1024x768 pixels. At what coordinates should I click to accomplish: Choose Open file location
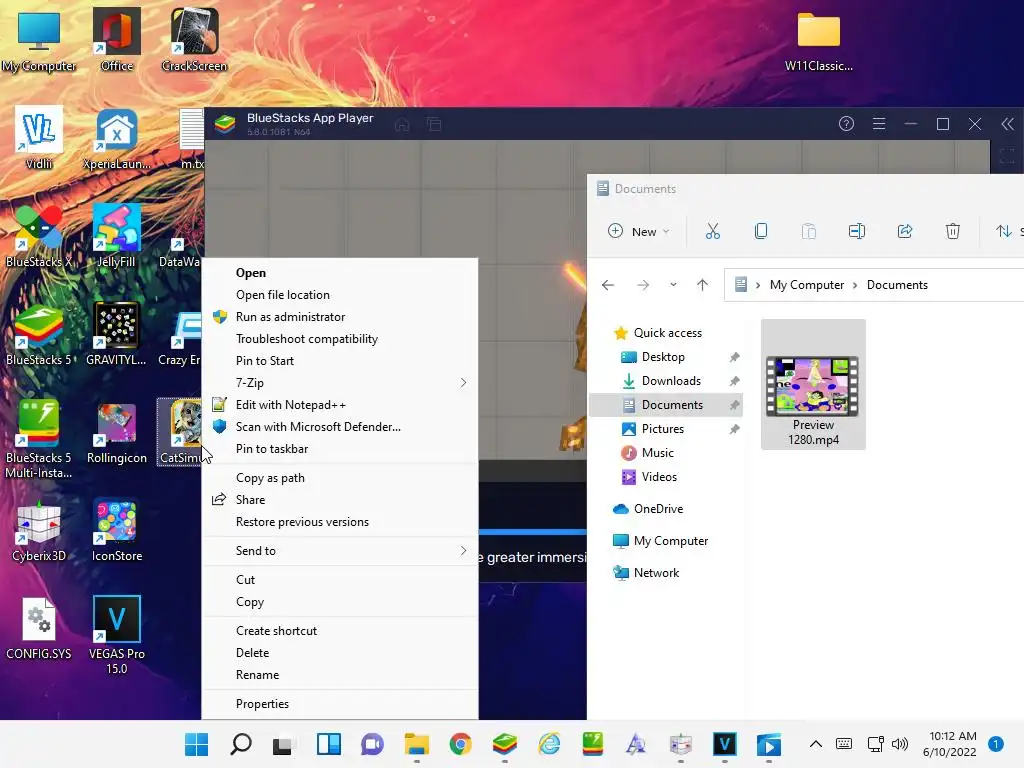[340, 295]
